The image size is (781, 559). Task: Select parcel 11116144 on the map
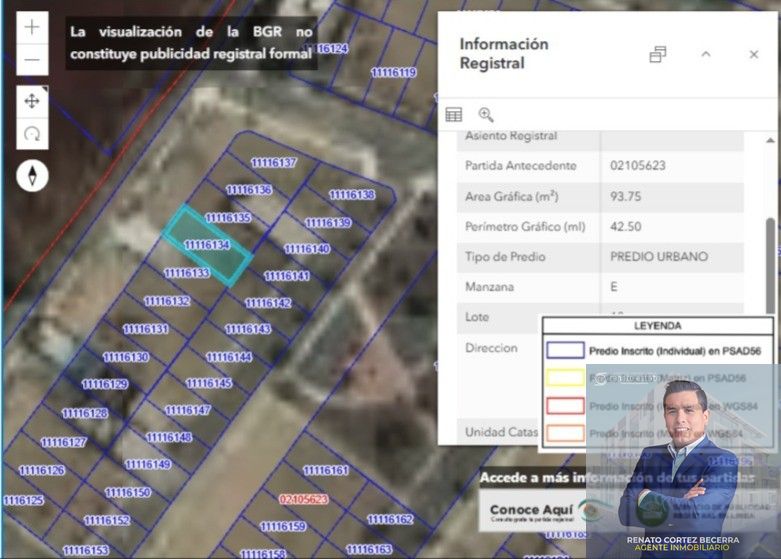[x=229, y=357]
